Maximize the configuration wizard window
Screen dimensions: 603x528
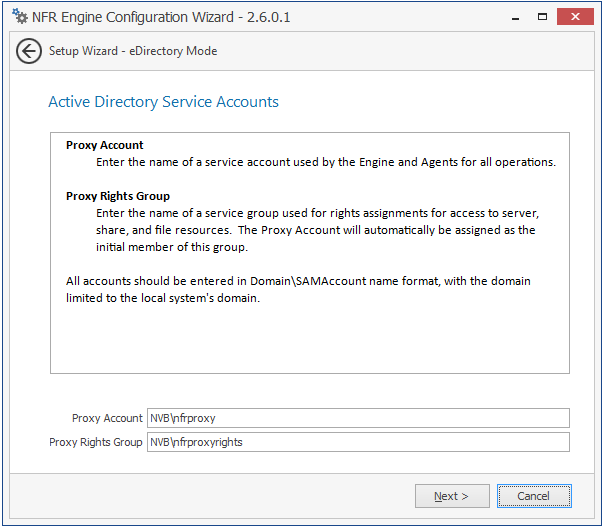540,16
